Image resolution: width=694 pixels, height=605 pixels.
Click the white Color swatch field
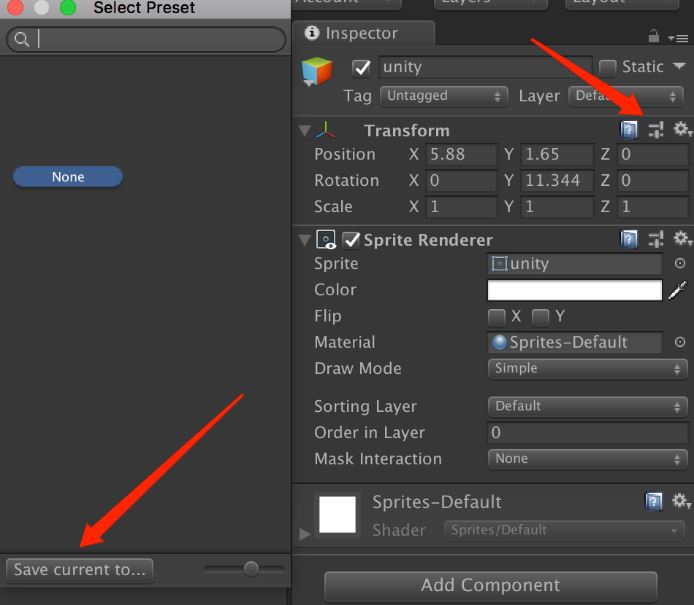click(574, 290)
